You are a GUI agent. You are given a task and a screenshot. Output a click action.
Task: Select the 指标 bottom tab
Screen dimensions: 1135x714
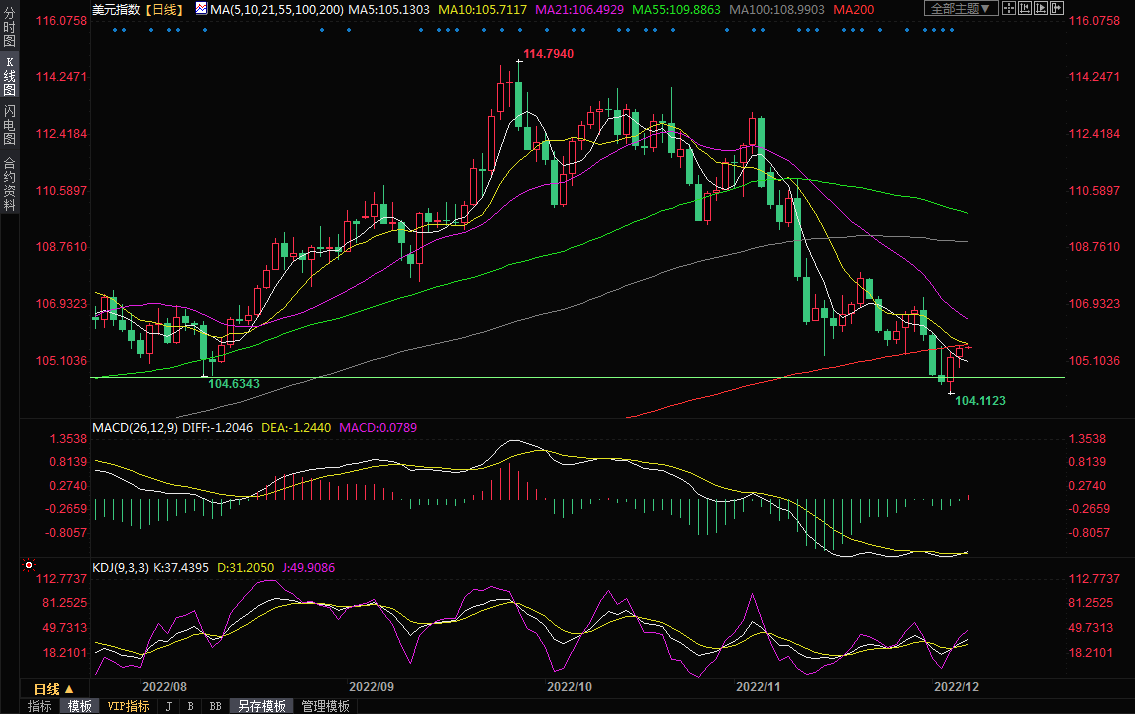[x=40, y=706]
